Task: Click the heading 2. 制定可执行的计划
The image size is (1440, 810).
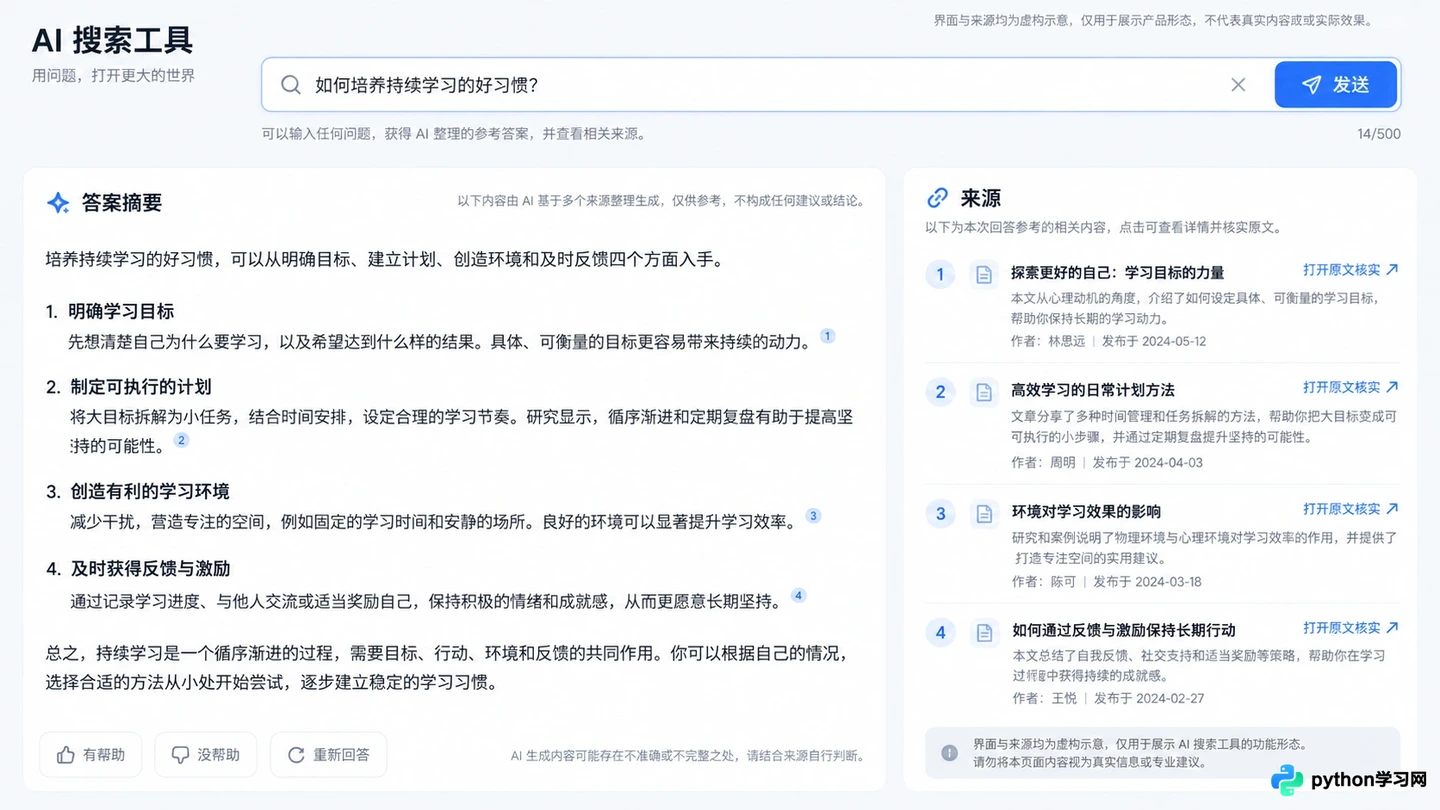Action: [128, 387]
